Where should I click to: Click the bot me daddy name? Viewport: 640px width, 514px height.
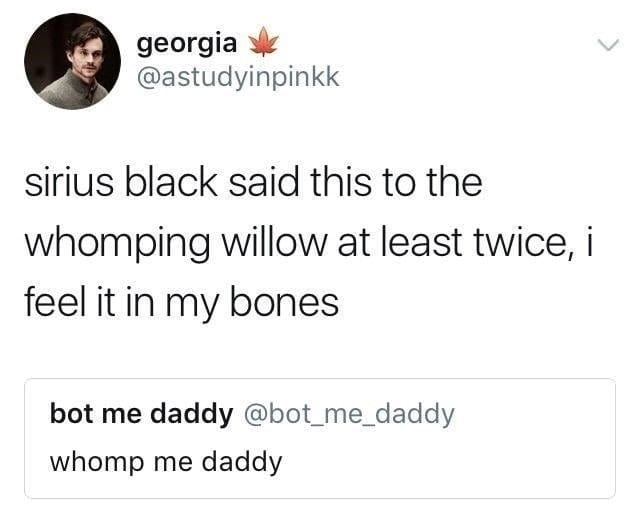141,414
